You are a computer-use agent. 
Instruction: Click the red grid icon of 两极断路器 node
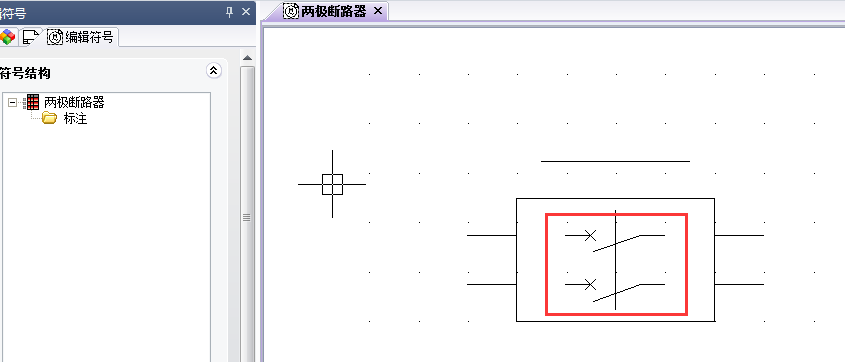click(33, 102)
